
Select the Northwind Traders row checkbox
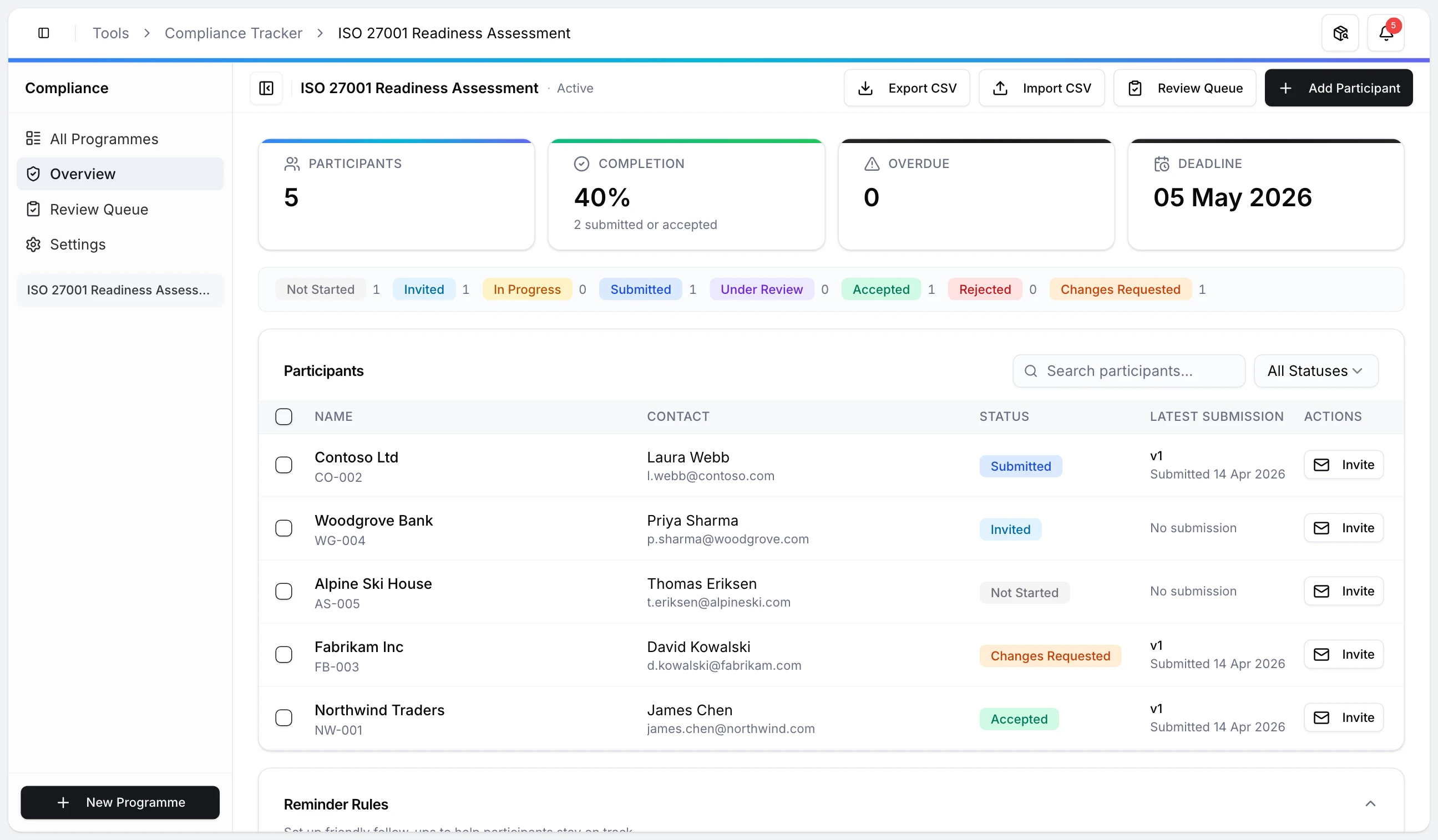(x=283, y=717)
